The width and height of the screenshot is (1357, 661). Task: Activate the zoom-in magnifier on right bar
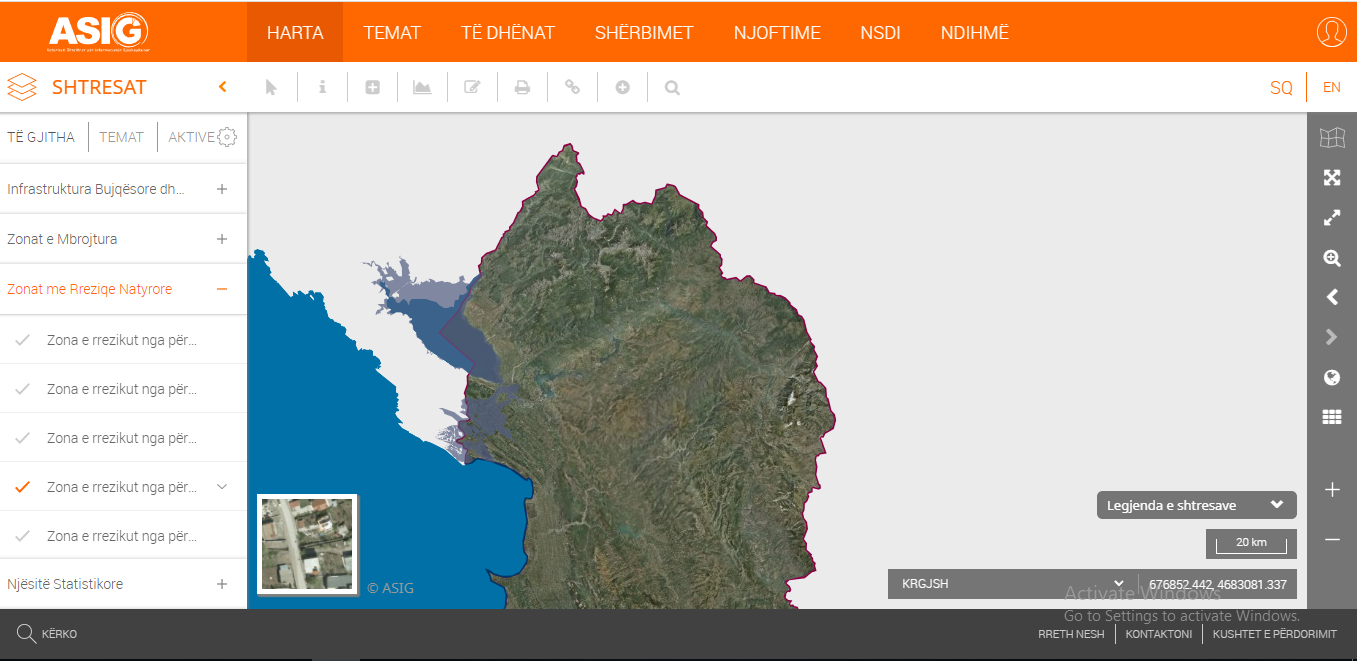[1332, 257]
